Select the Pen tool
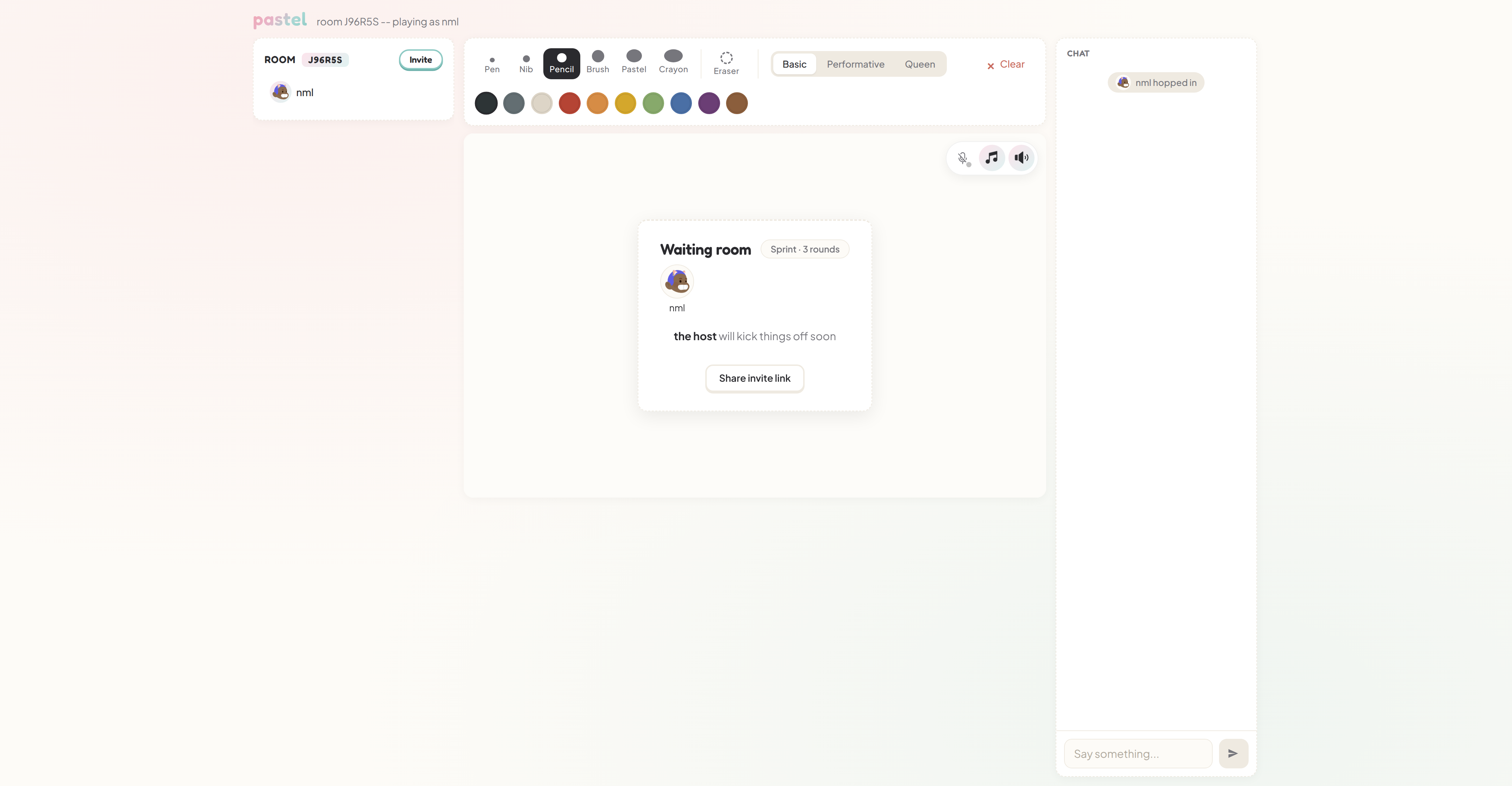Image resolution: width=1512 pixels, height=786 pixels. click(x=492, y=64)
